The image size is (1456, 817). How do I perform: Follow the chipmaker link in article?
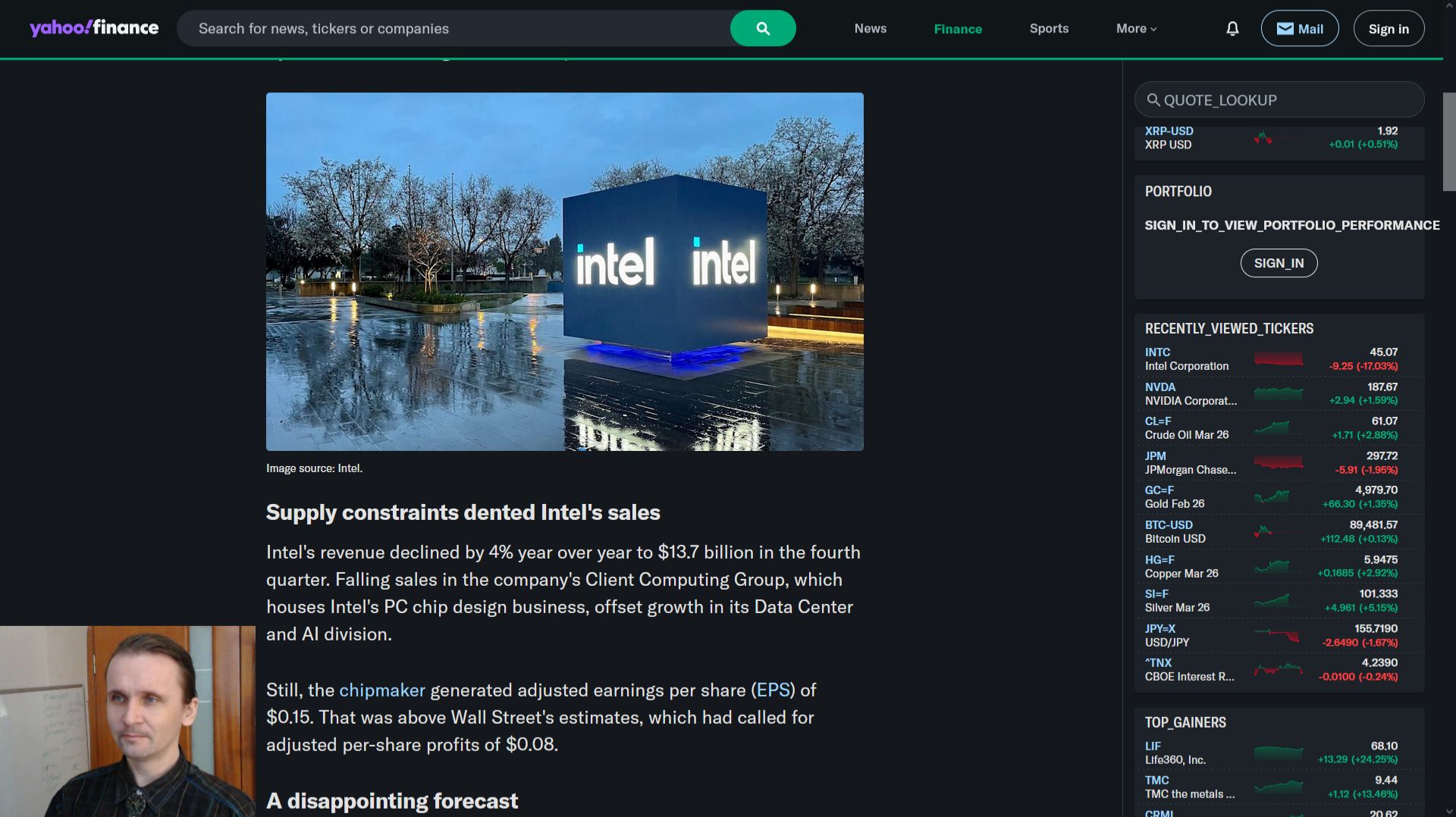tap(382, 690)
